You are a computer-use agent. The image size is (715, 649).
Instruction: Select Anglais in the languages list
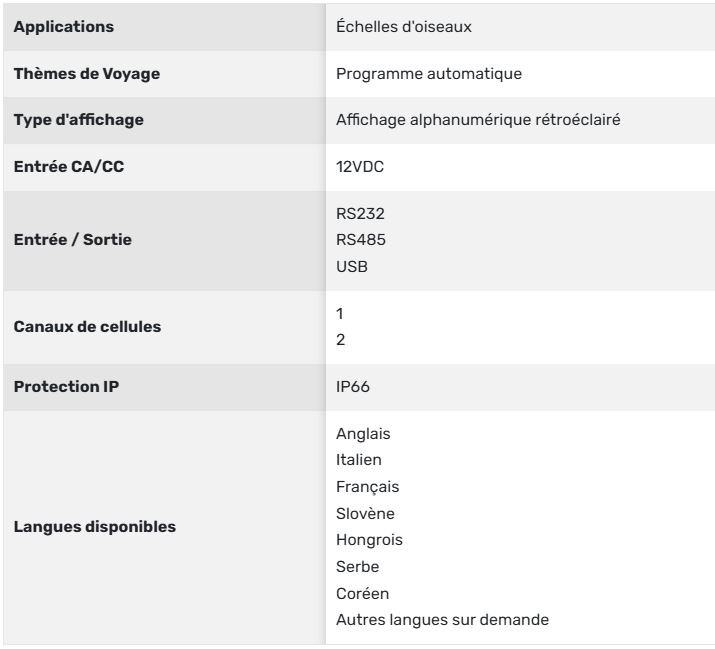coord(364,434)
